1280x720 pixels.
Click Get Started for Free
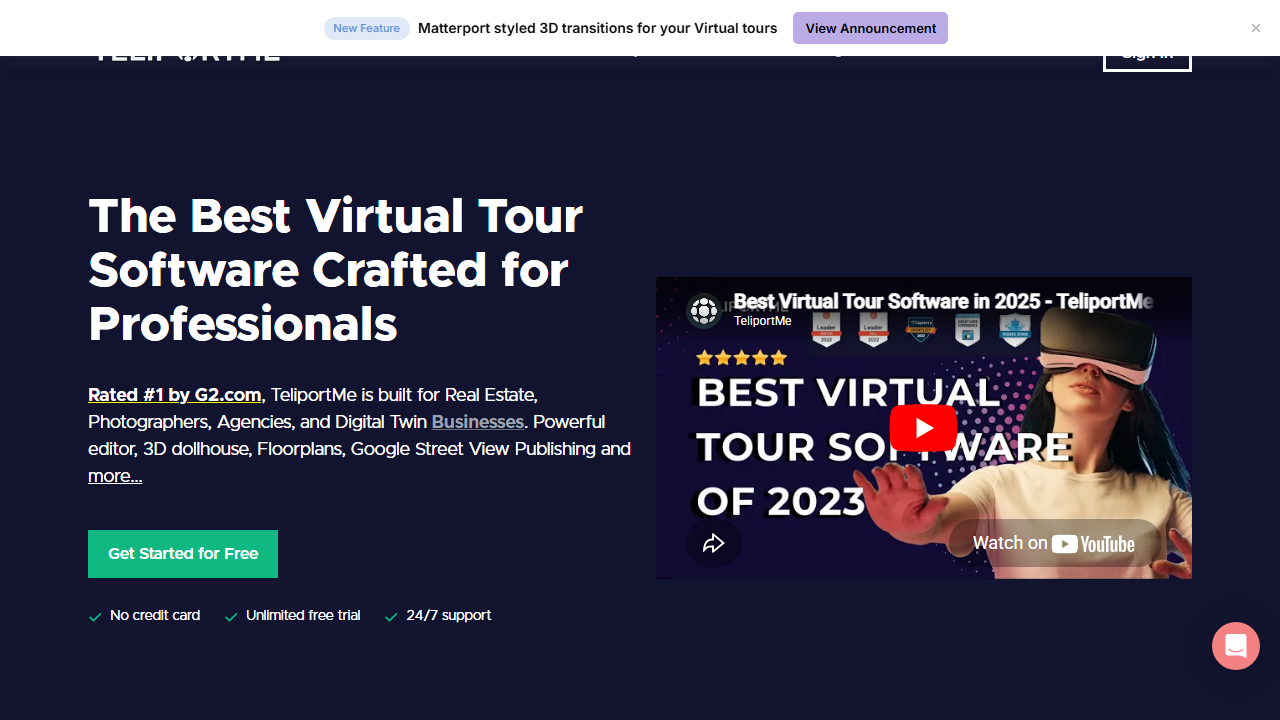click(183, 554)
